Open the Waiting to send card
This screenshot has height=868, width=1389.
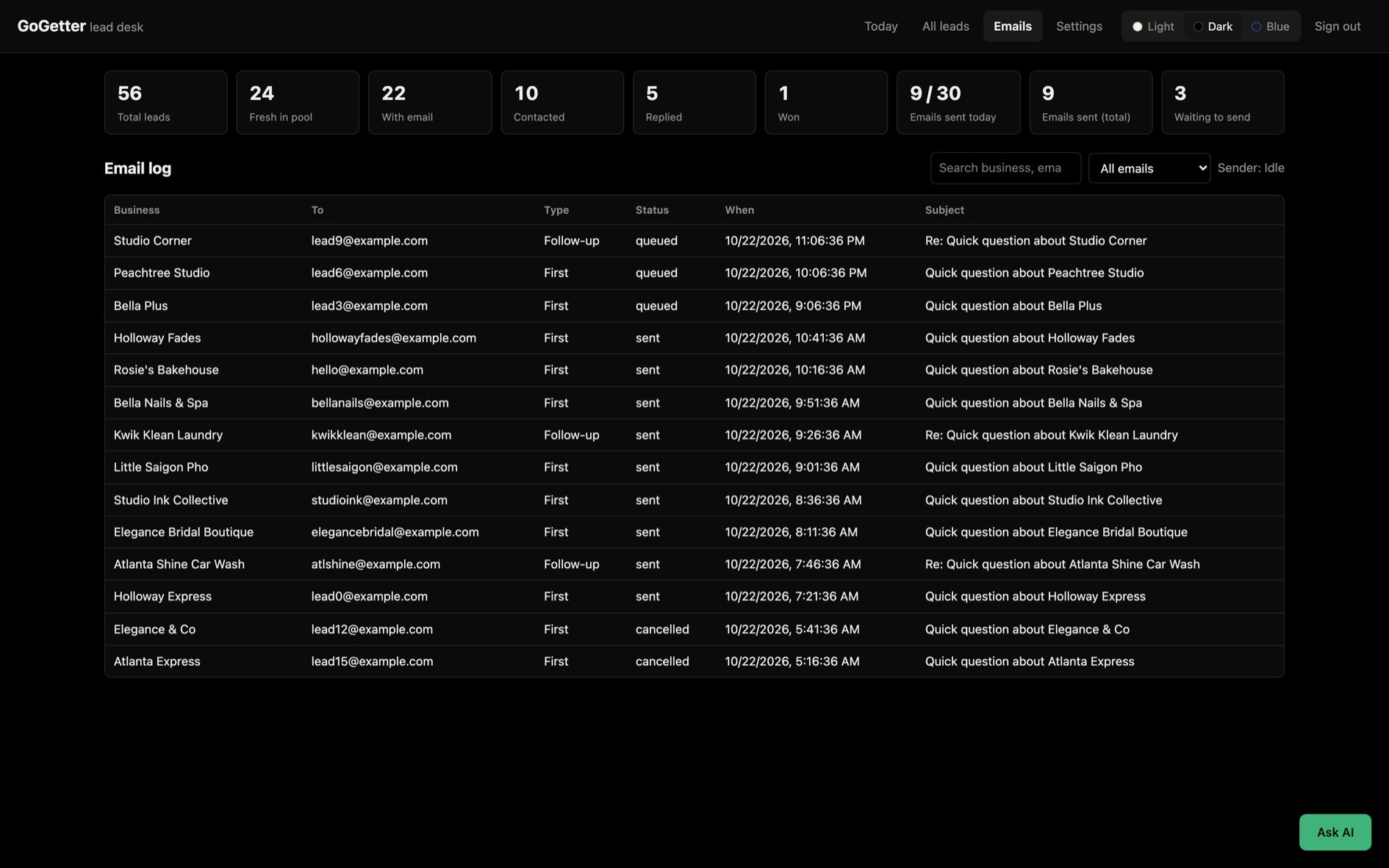[1222, 102]
